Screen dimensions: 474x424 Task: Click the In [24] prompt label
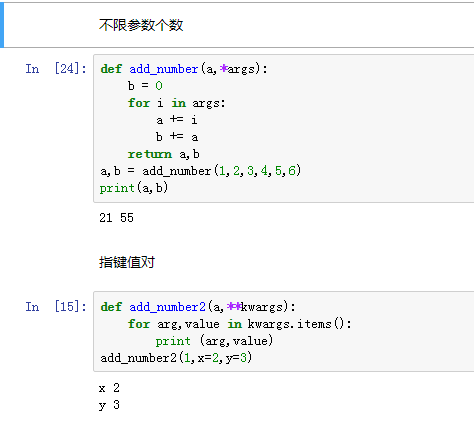(x=56, y=69)
